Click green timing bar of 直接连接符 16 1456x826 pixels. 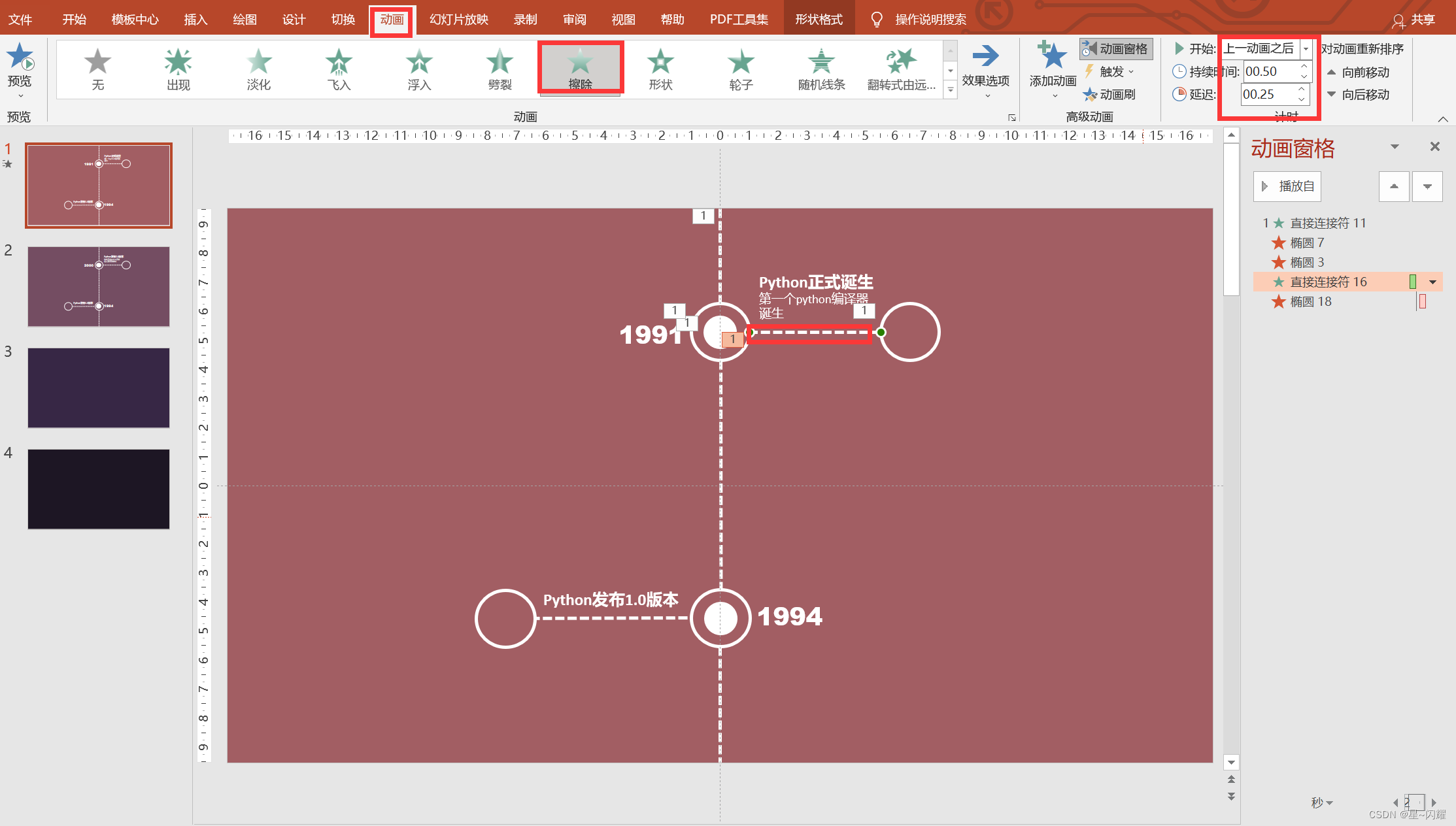tap(1412, 282)
